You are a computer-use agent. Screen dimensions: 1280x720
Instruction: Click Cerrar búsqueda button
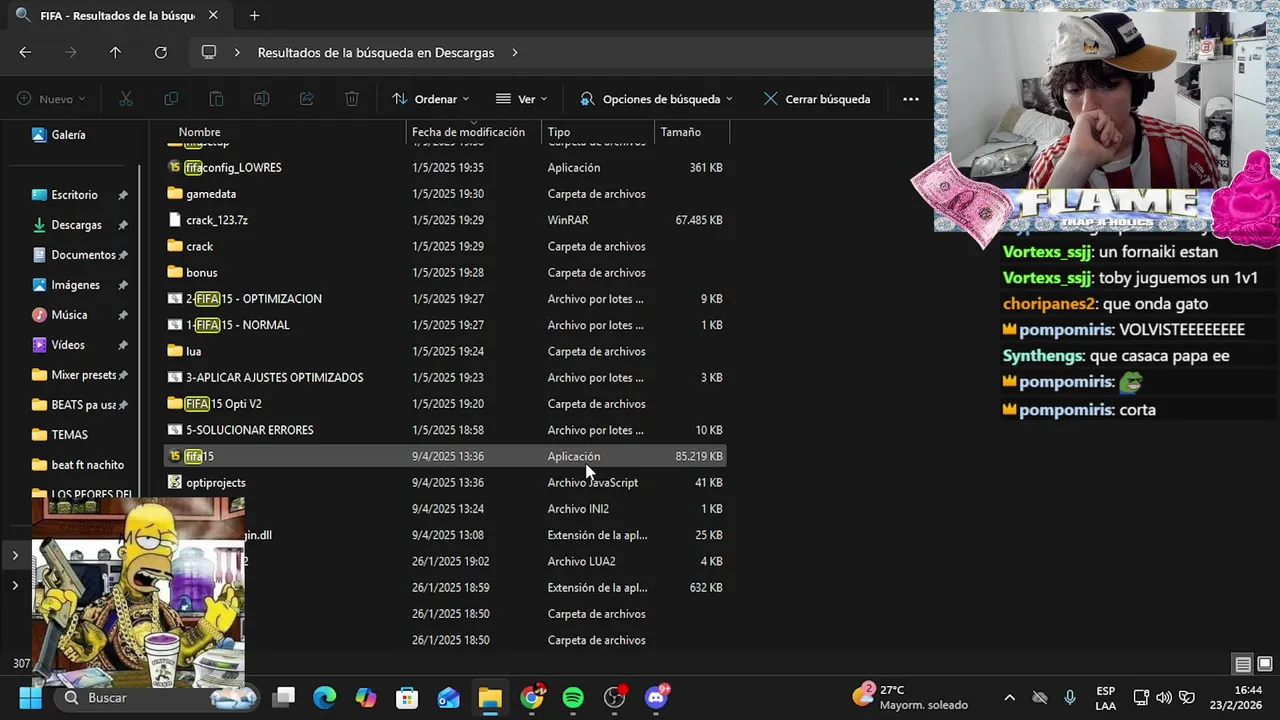point(816,99)
